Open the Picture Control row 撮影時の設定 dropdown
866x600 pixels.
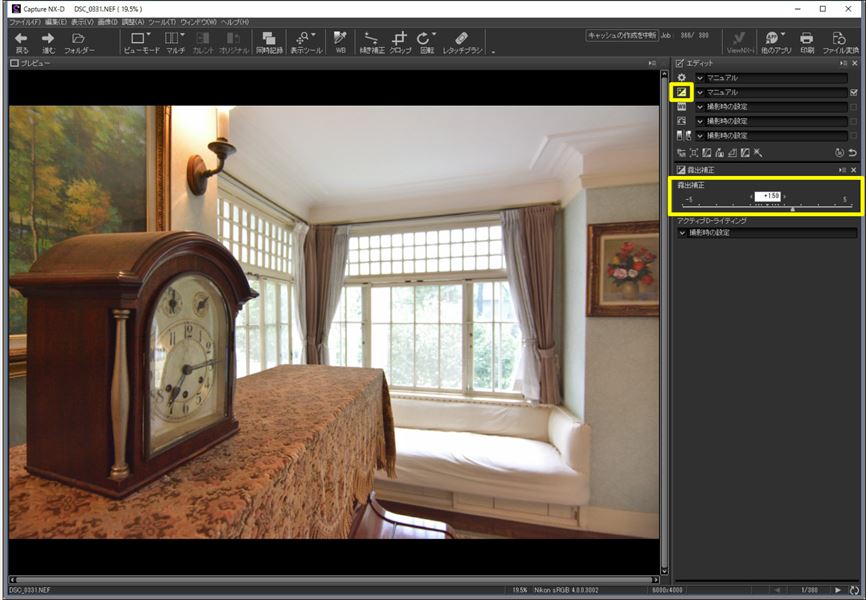click(772, 121)
